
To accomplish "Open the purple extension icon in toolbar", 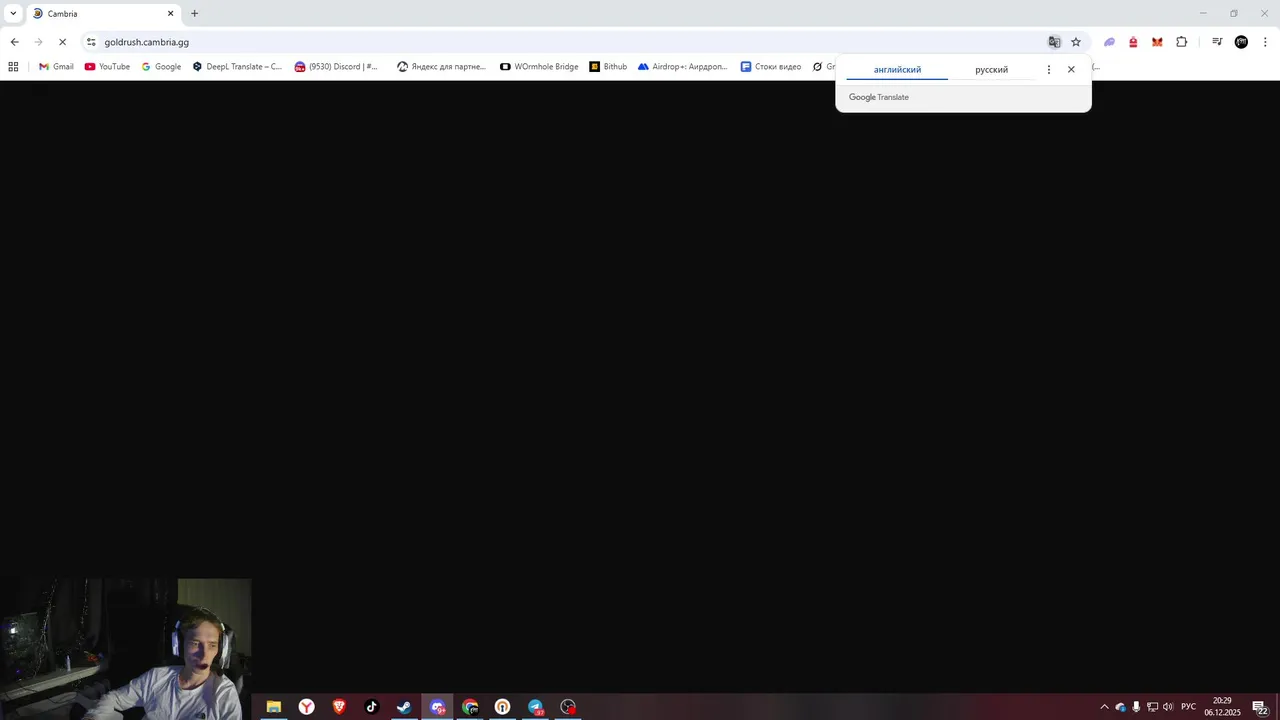I will 1109,42.
